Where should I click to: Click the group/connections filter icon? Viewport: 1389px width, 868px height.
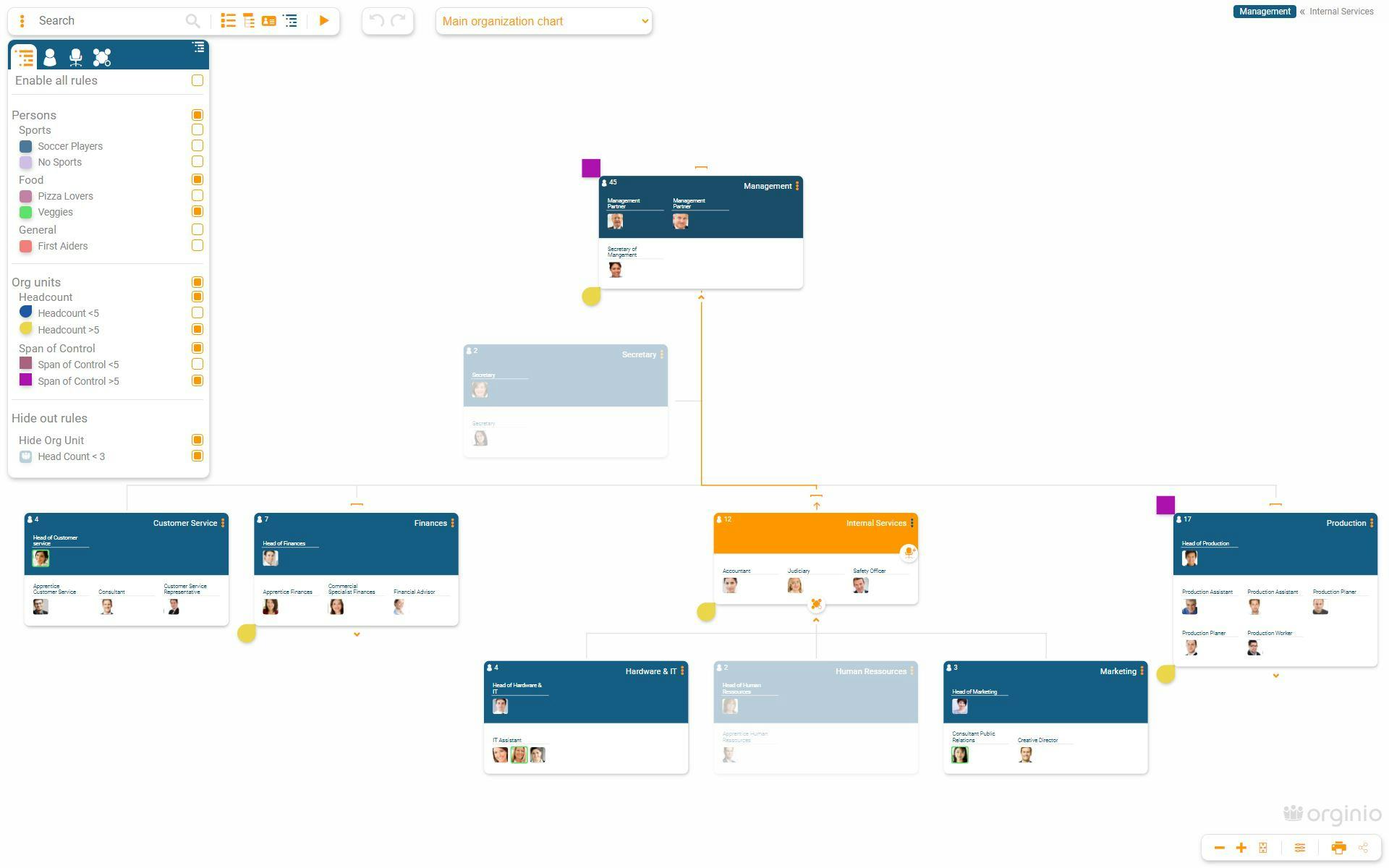pos(100,56)
